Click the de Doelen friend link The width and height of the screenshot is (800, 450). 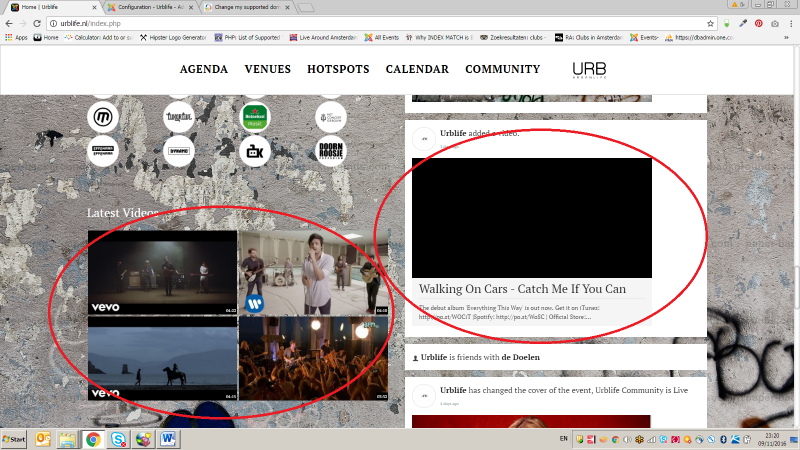pyautogui.click(x=520, y=357)
